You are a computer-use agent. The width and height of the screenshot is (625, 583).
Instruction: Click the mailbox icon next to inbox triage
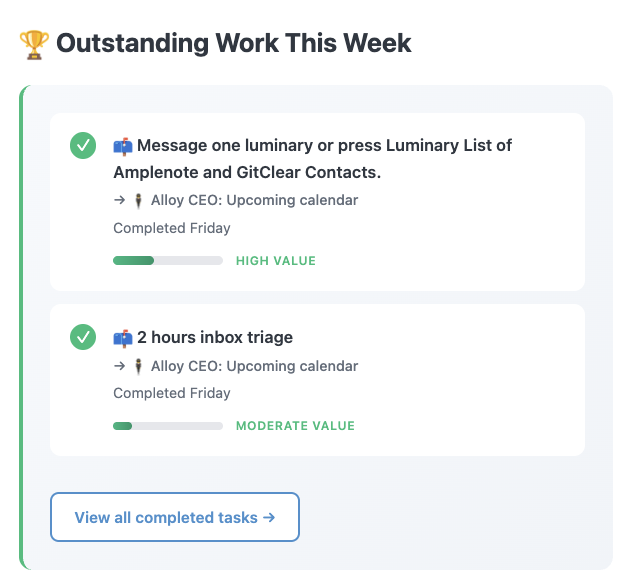(123, 337)
